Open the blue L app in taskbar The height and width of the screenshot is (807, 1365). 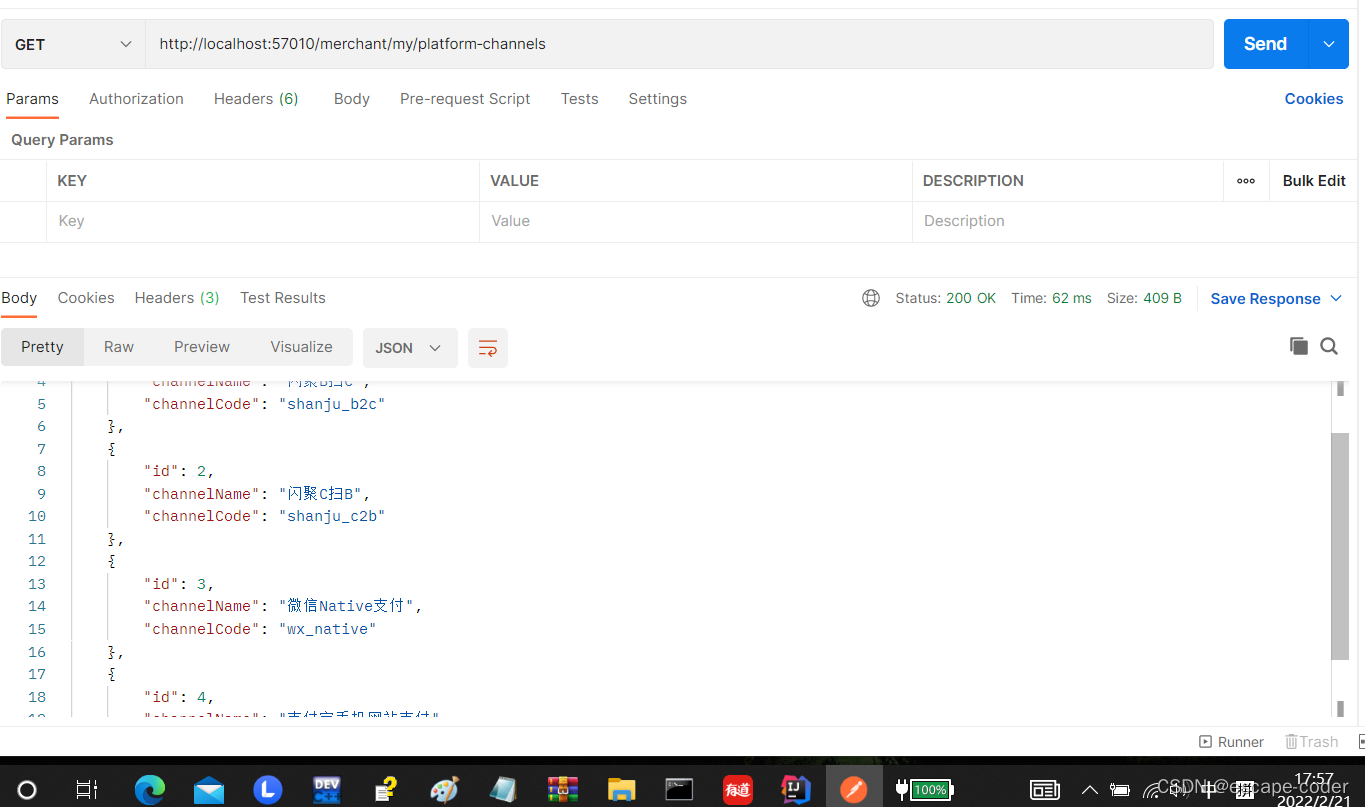click(267, 790)
